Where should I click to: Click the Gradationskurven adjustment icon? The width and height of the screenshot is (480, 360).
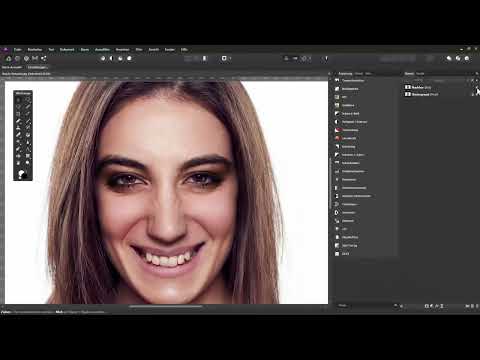(337, 171)
